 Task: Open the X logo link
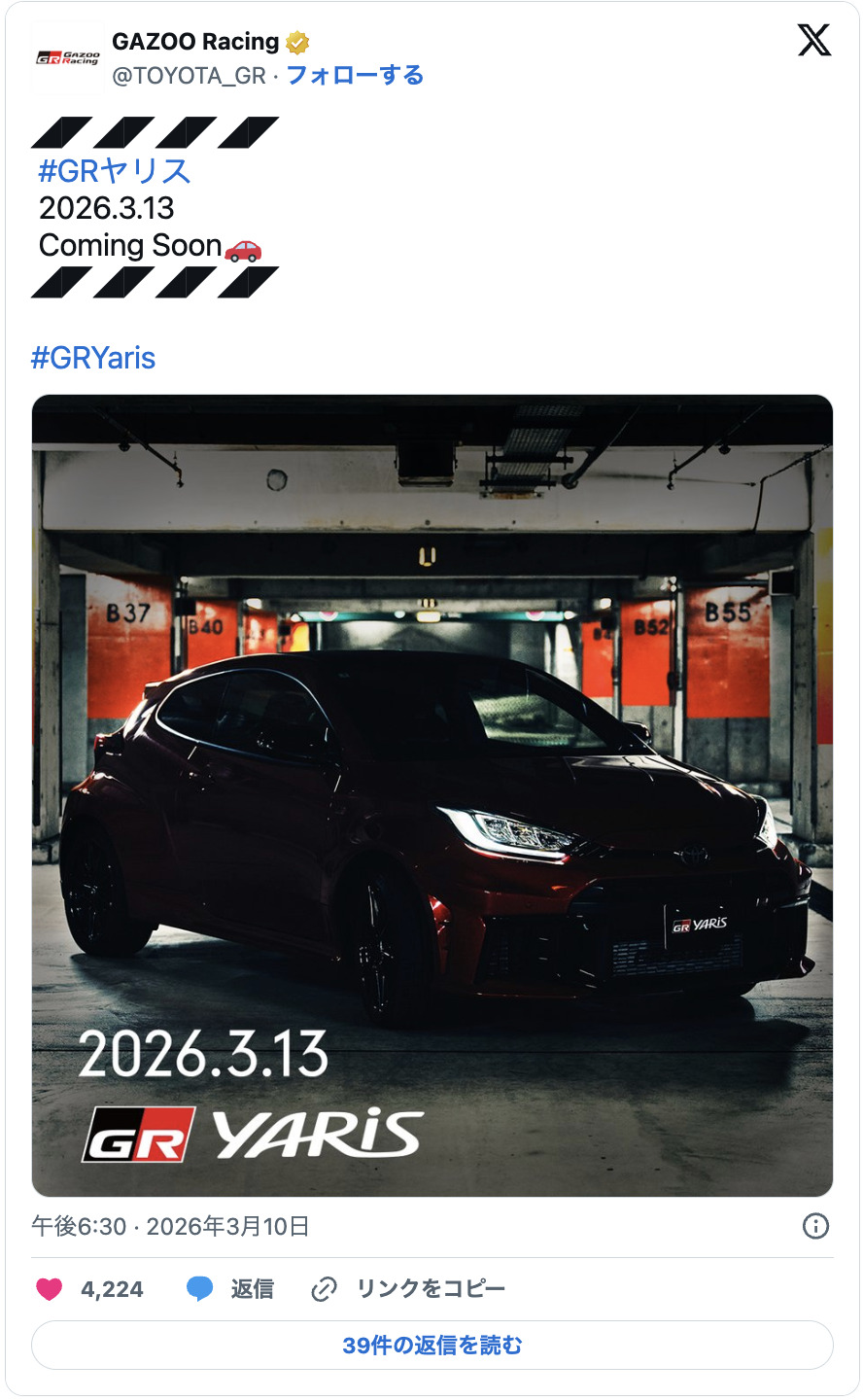814,41
